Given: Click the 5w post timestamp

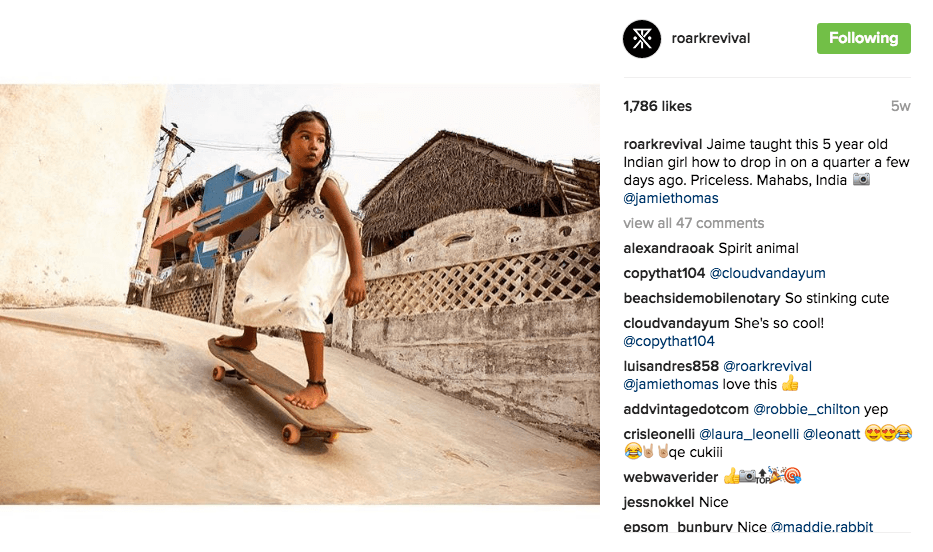Looking at the screenshot, I should pos(900,106).
